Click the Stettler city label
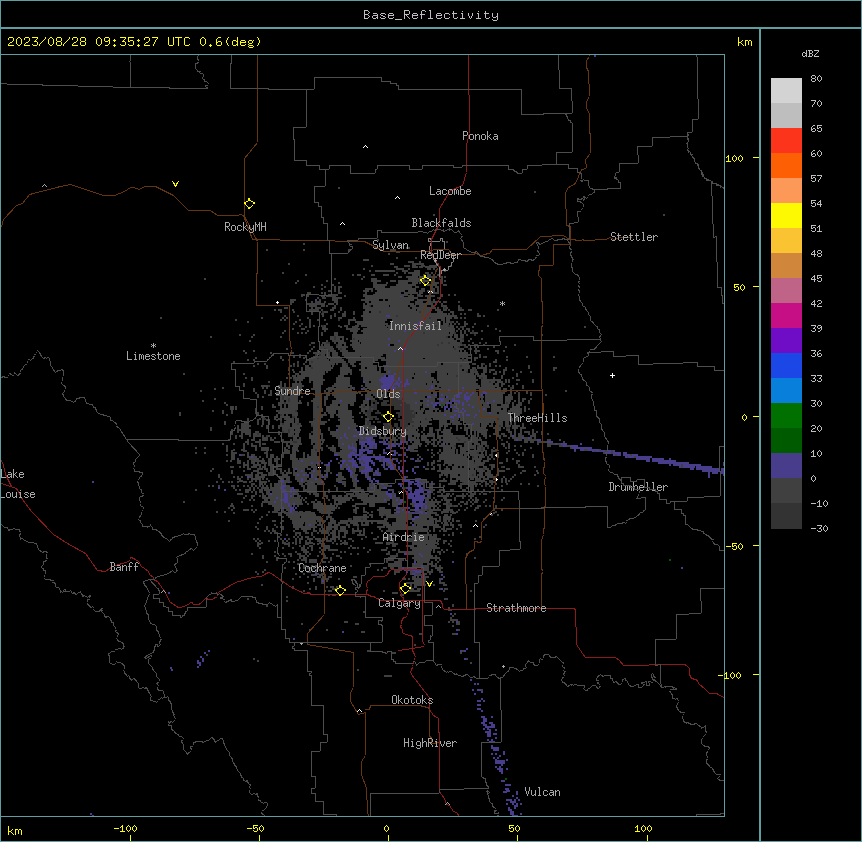The image size is (862, 842). click(x=634, y=237)
